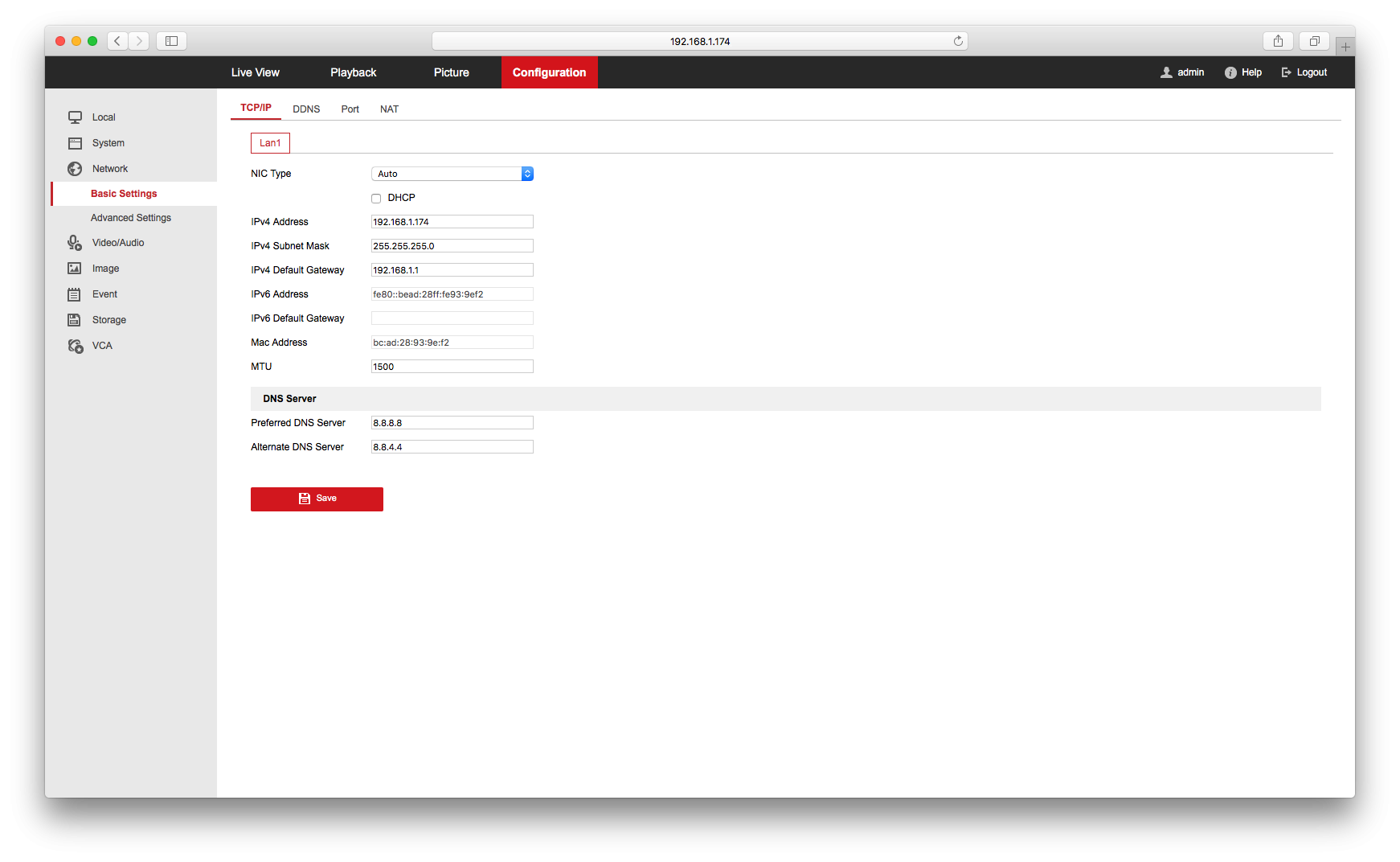Click the Event calendar icon

coord(75,294)
